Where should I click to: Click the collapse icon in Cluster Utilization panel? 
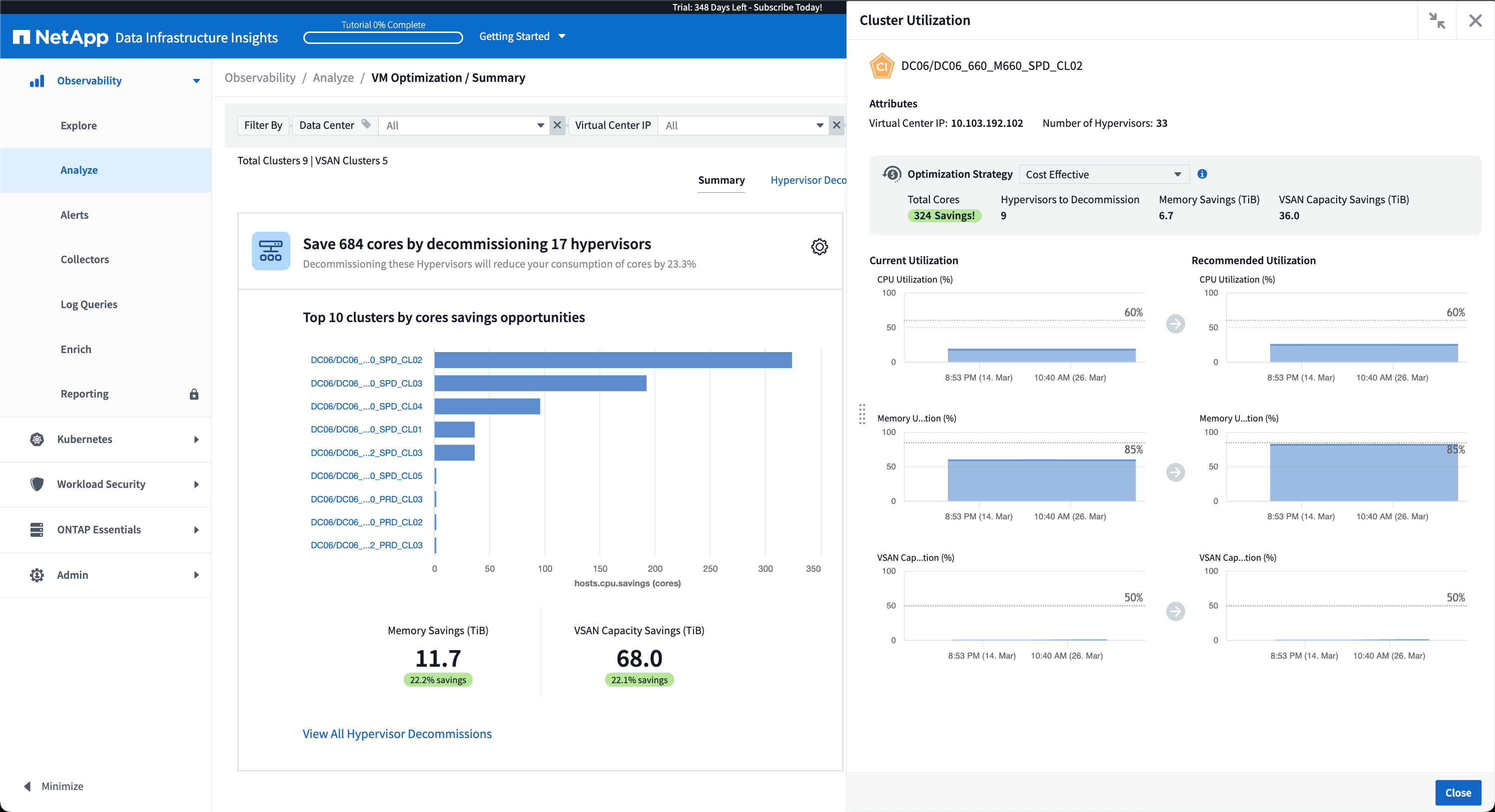tap(1438, 19)
